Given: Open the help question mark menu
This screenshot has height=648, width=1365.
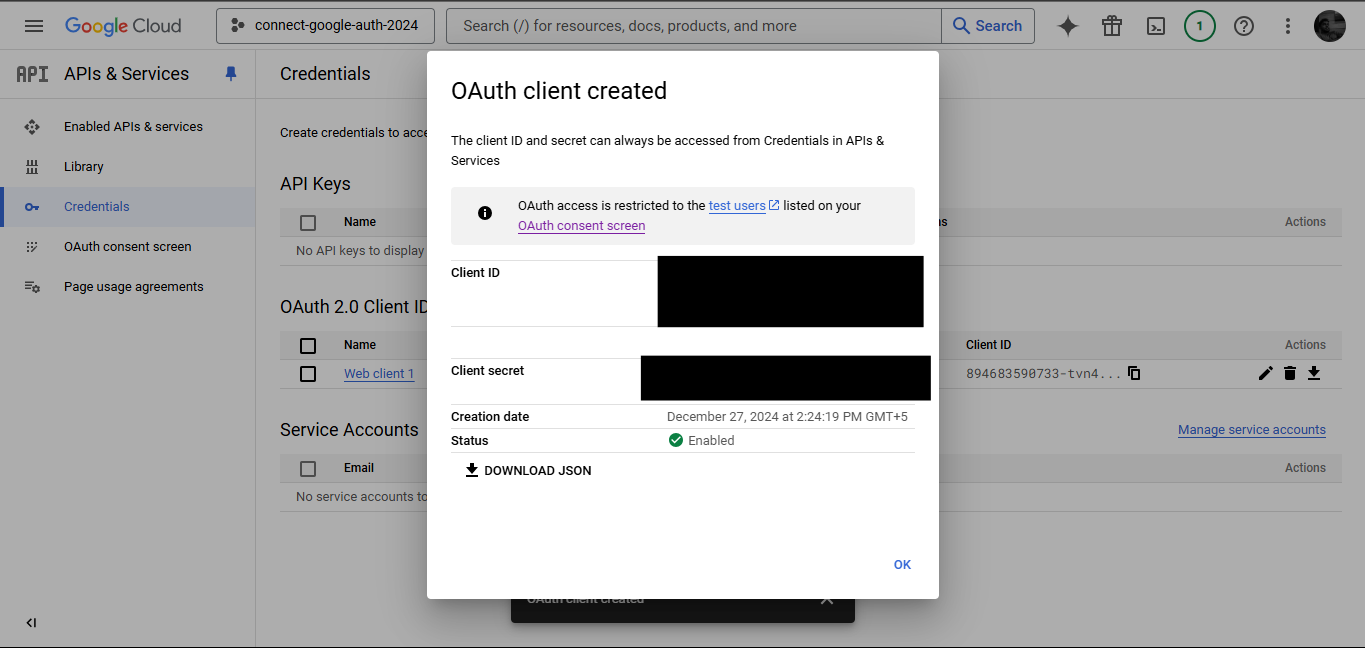Looking at the screenshot, I should tap(1243, 26).
